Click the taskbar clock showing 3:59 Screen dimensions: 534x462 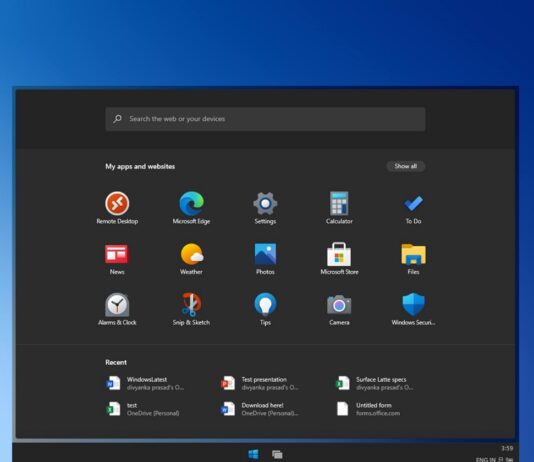pos(507,448)
